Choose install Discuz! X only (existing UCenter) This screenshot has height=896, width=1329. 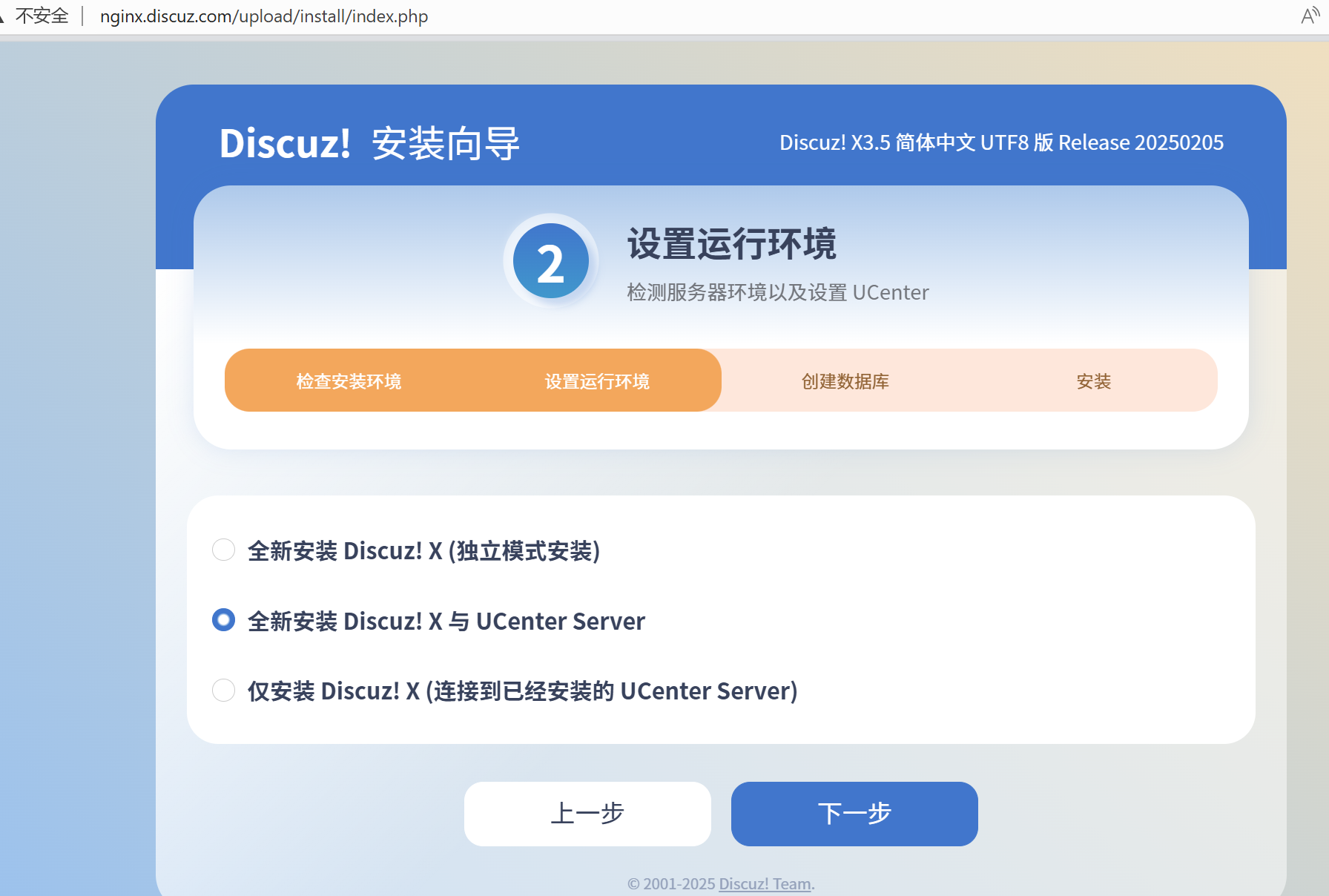coord(223,690)
